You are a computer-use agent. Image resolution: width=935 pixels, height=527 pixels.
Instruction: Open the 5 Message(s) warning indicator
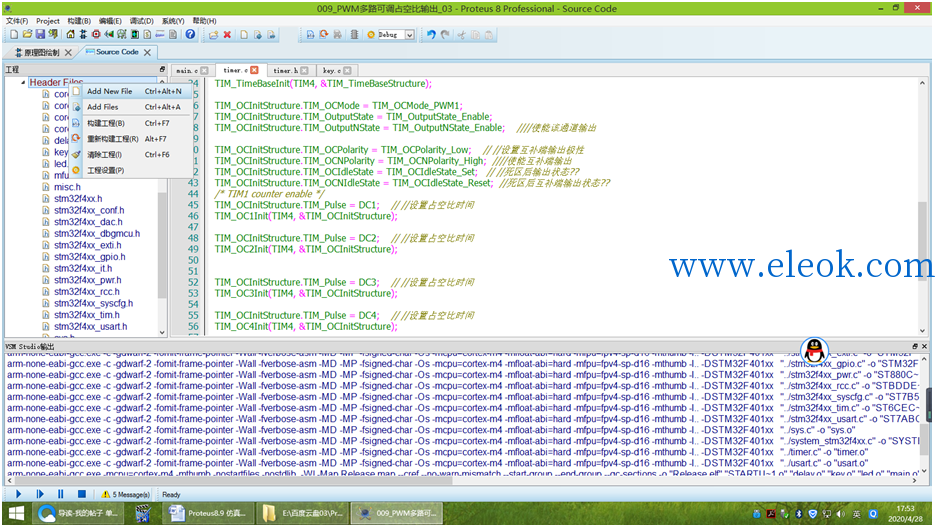(125, 494)
